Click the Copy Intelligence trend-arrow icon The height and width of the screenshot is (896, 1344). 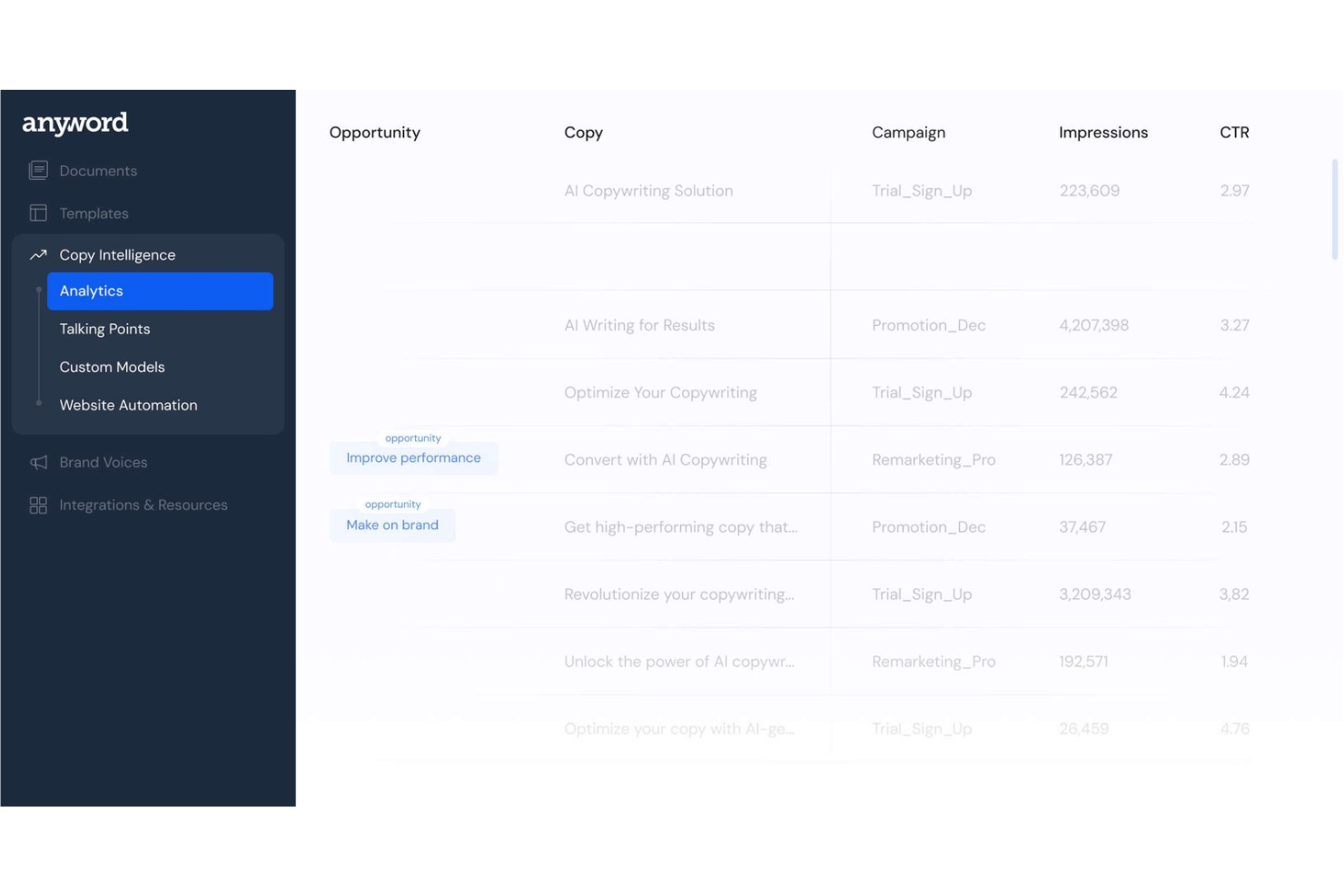(37, 255)
